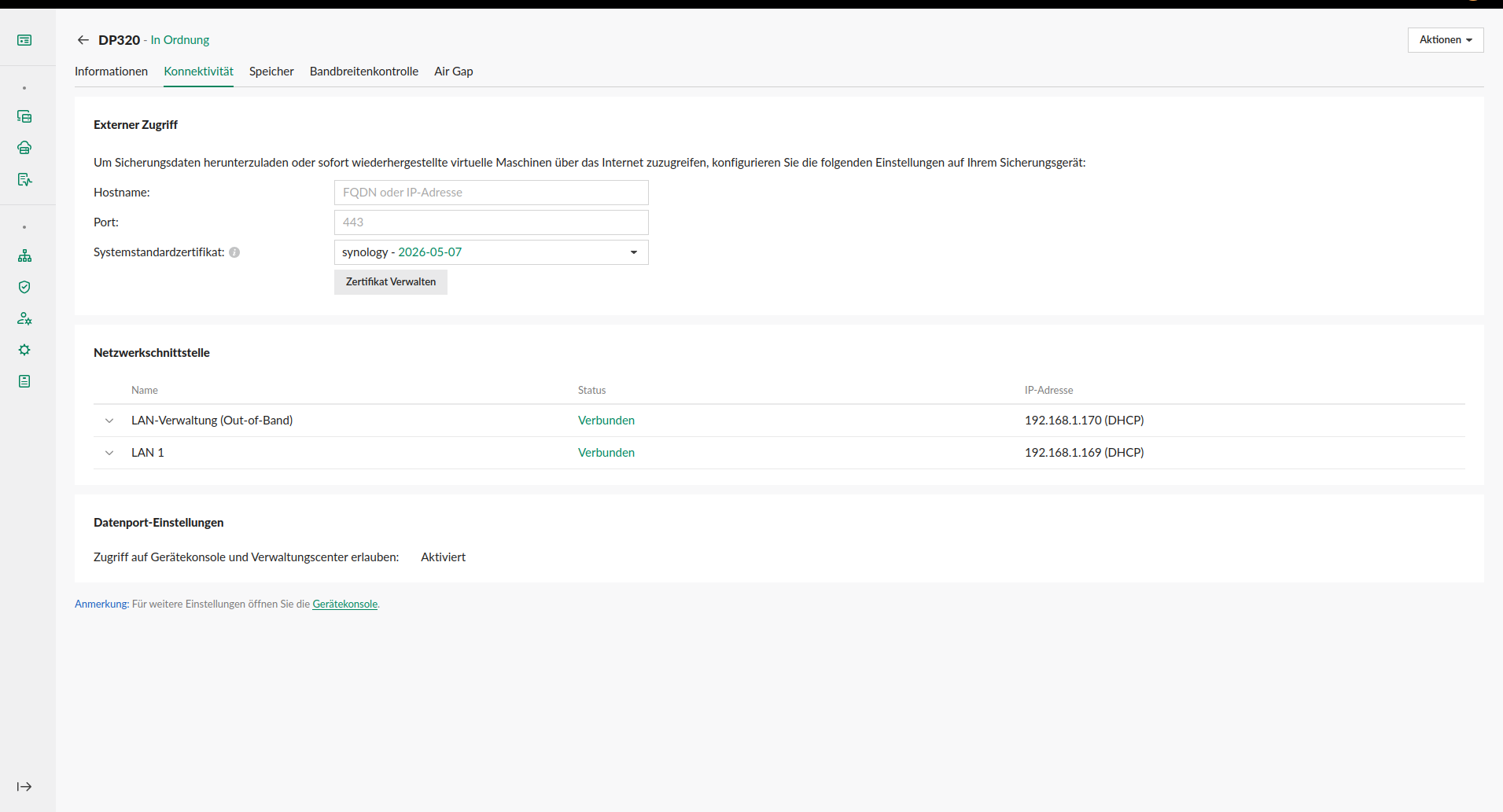This screenshot has width=1503, height=812.
Task: Open the workloads devices sidebar icon
Action: pyautogui.click(x=24, y=116)
